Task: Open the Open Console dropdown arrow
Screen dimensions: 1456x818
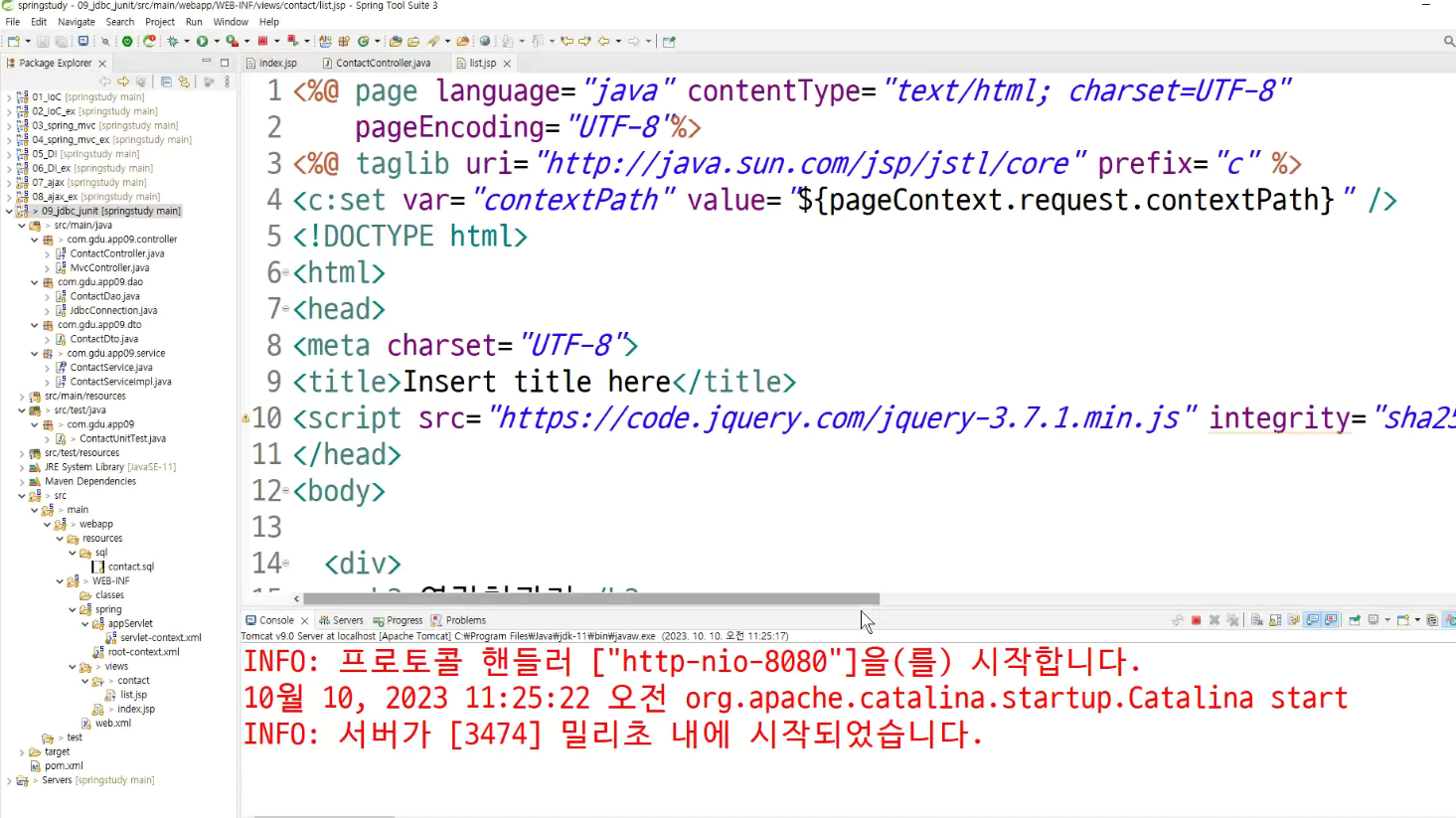Action: pos(1417,620)
